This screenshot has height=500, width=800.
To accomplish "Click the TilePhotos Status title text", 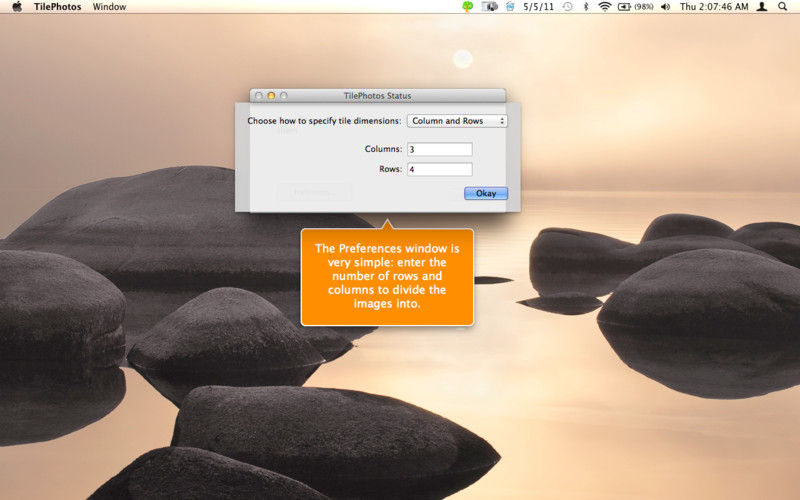I will 378,95.
